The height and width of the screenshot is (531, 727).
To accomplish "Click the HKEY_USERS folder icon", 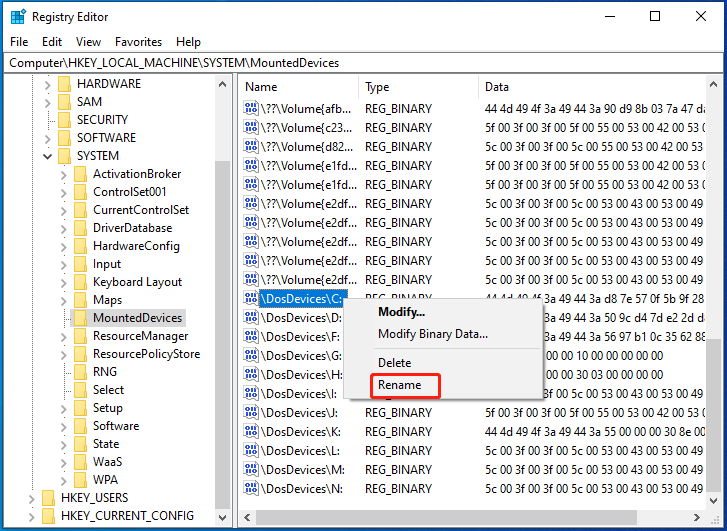I will [49, 498].
